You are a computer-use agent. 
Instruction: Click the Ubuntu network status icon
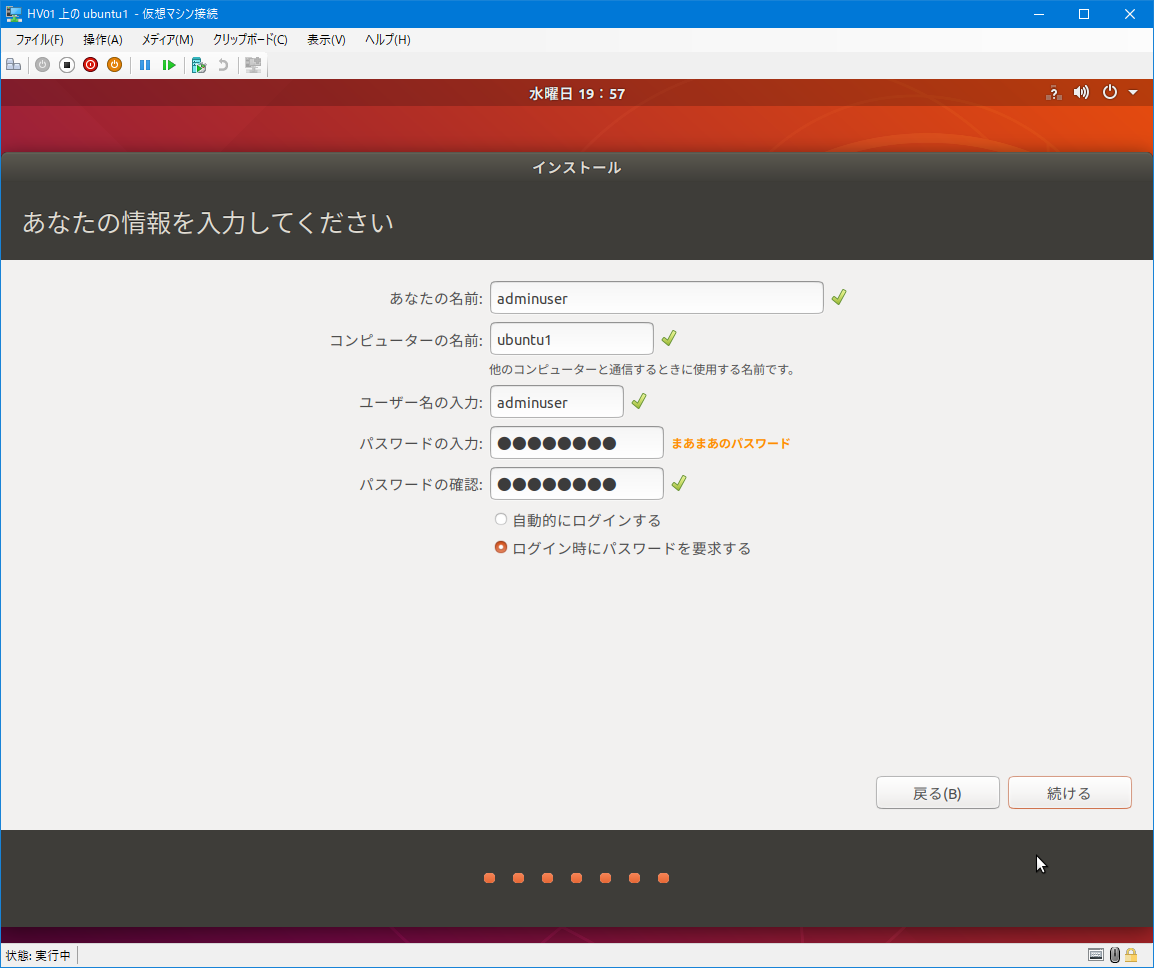(1053, 93)
